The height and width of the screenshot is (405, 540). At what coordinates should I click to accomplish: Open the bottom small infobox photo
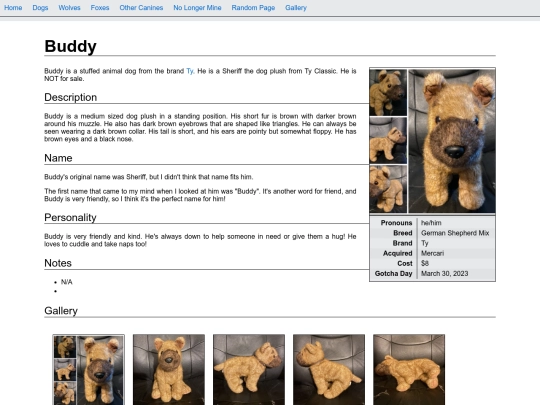pyautogui.click(x=388, y=189)
